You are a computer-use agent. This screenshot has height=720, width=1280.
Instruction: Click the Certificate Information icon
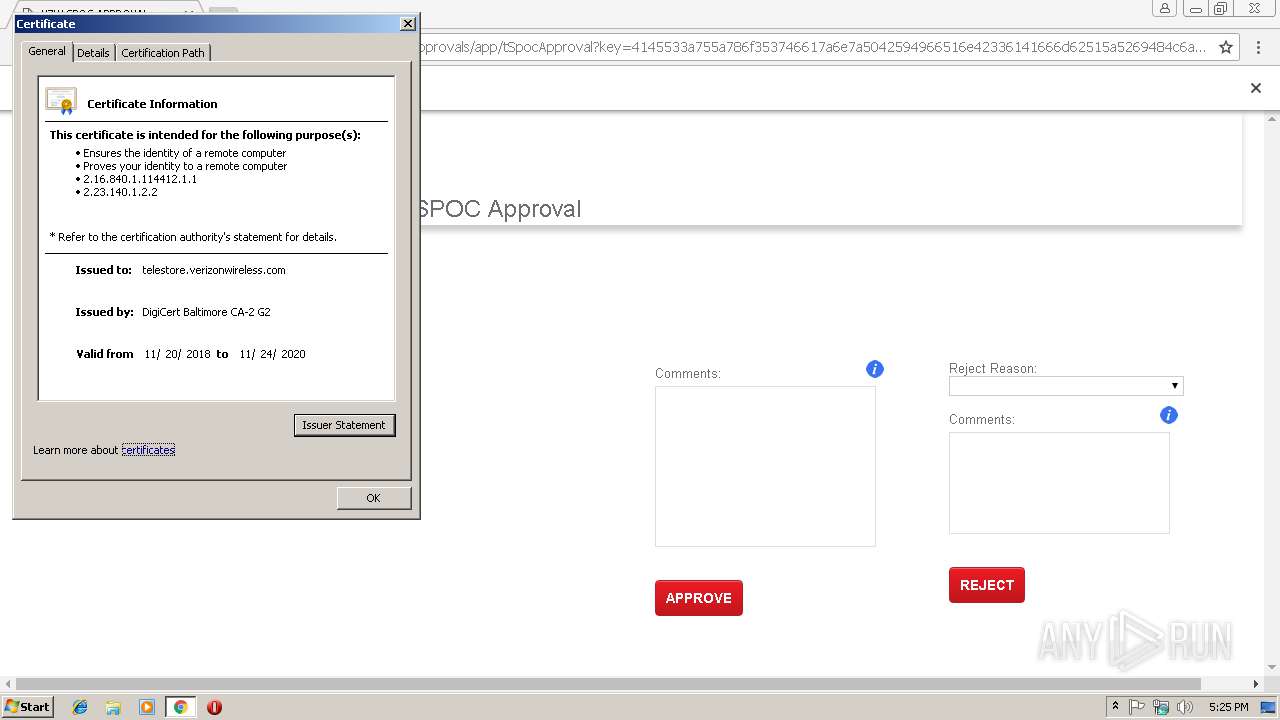click(61, 102)
